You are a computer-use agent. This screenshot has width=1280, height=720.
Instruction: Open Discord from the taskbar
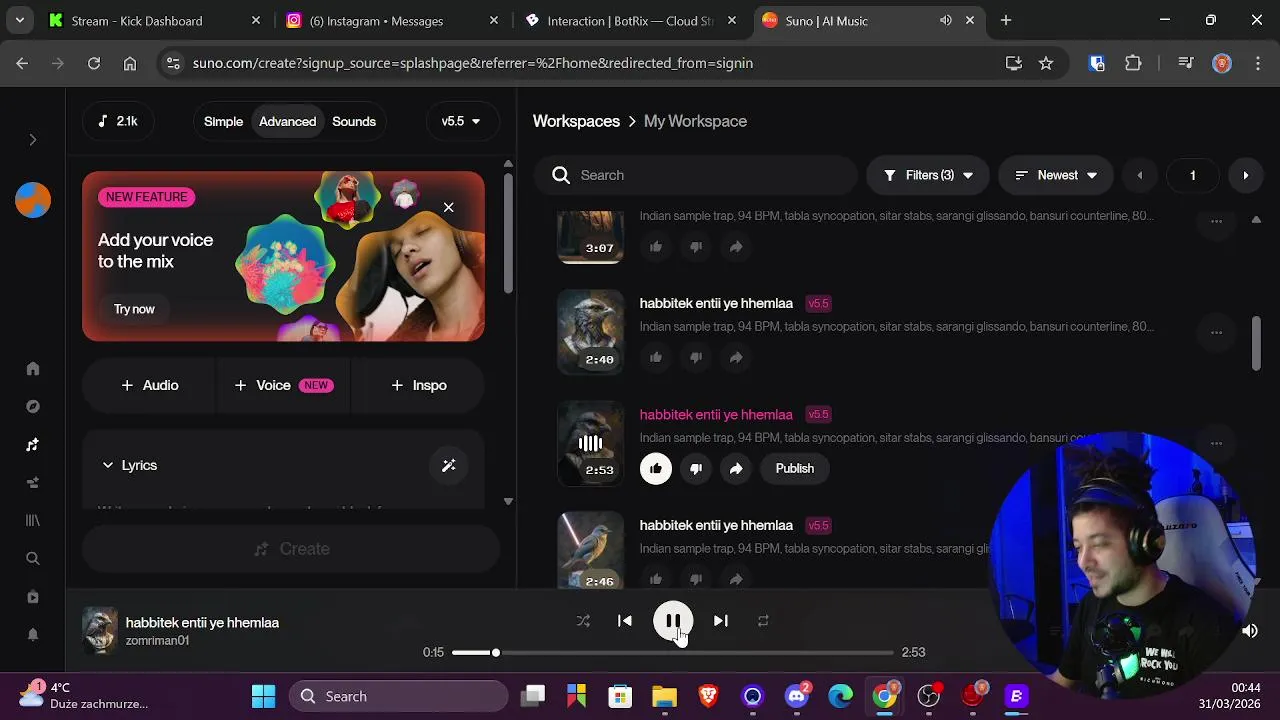797,696
